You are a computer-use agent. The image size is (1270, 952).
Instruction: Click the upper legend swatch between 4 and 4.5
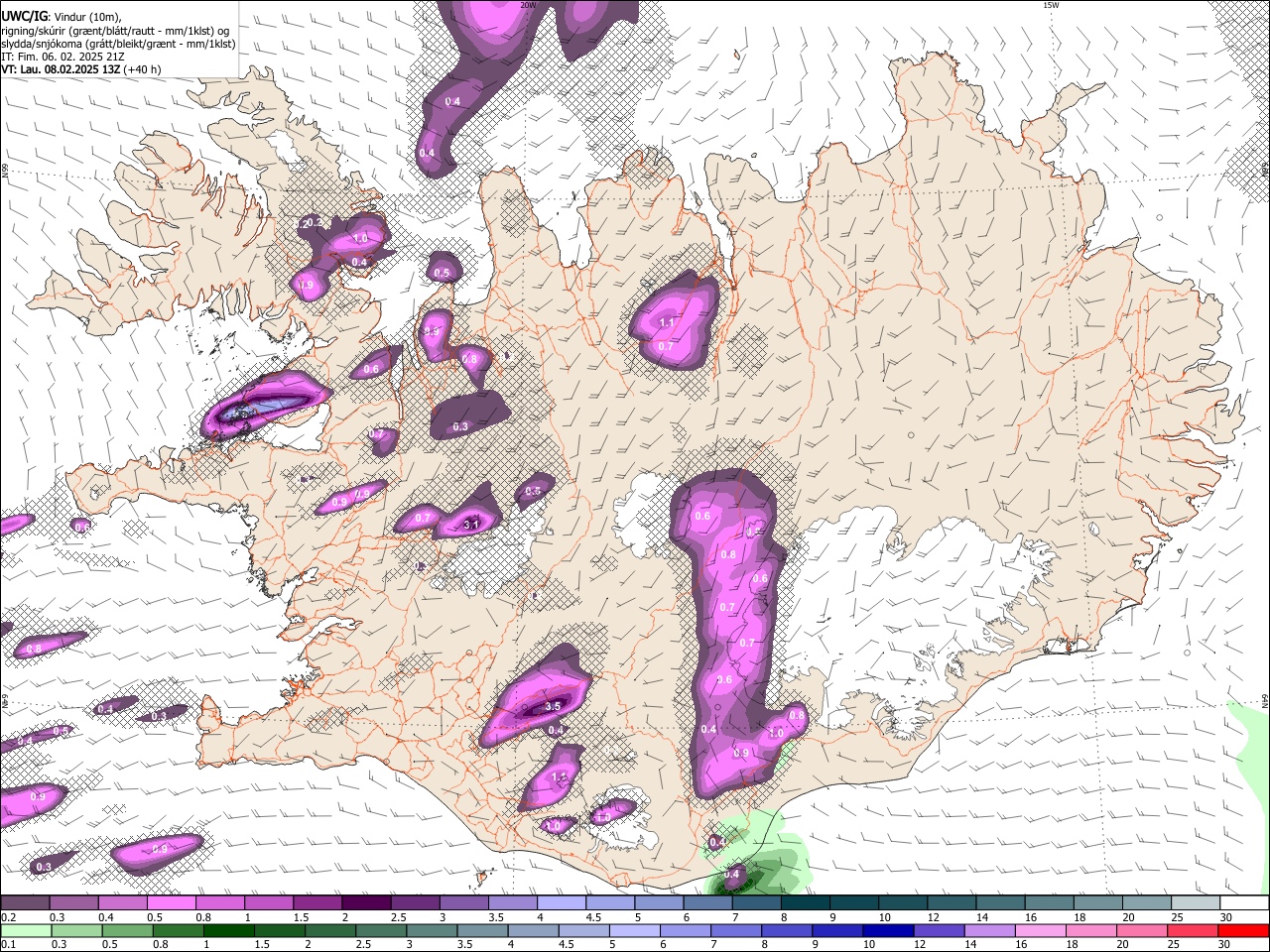point(560,903)
